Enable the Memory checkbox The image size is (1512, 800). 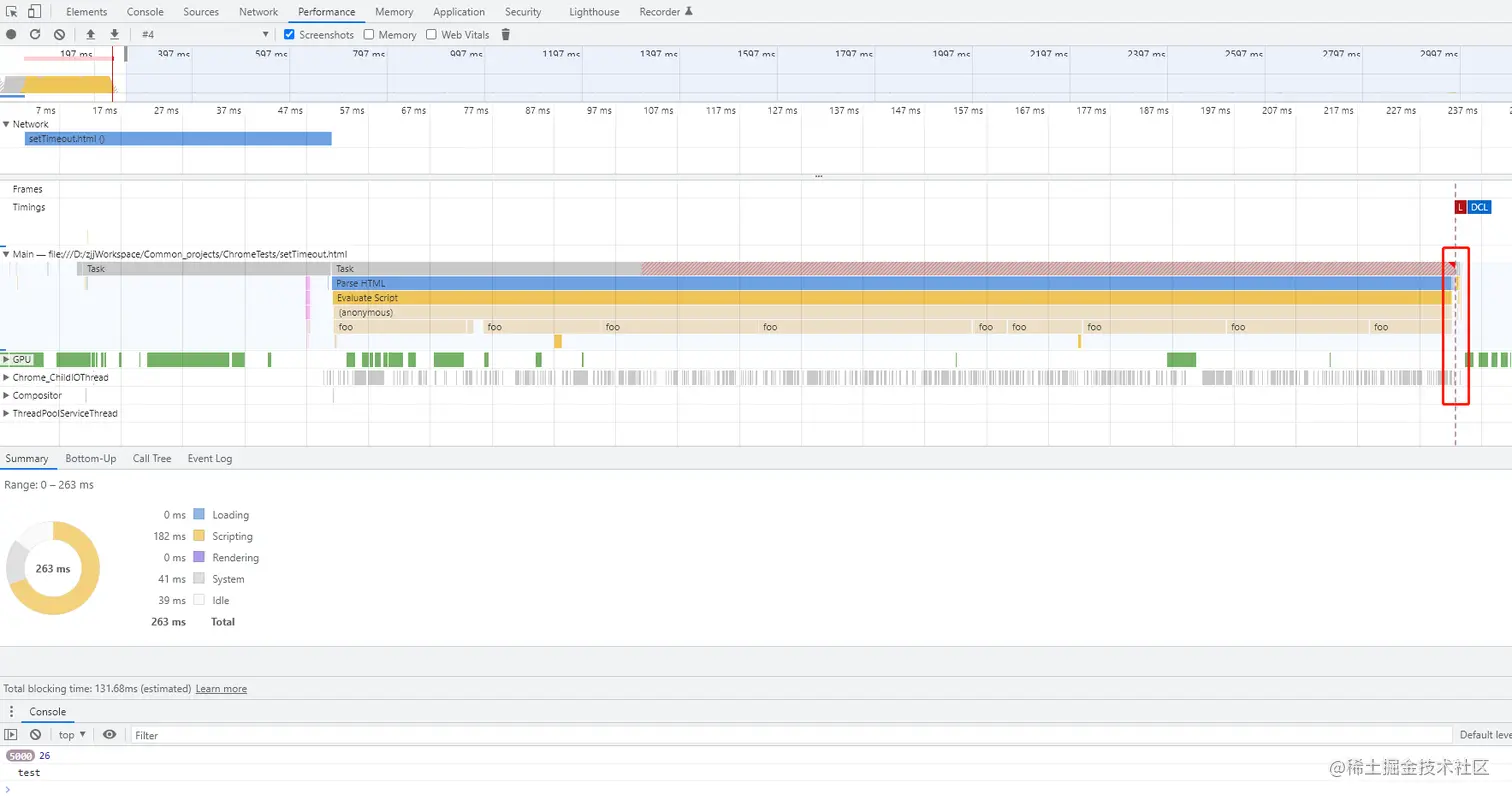pos(369,34)
